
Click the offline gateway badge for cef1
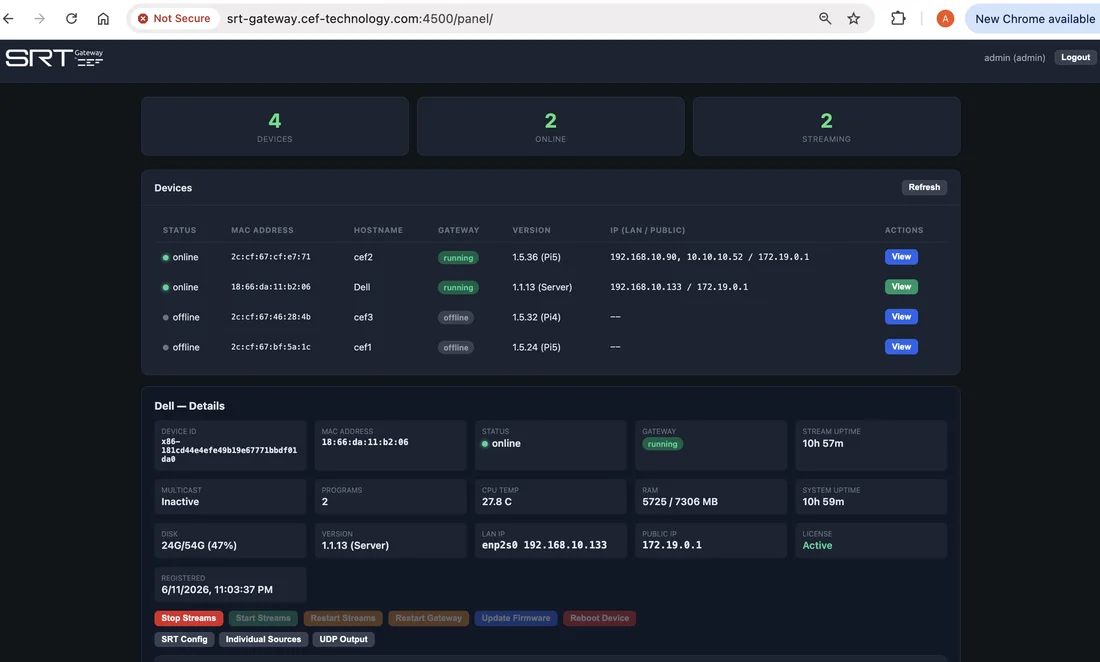pos(455,348)
